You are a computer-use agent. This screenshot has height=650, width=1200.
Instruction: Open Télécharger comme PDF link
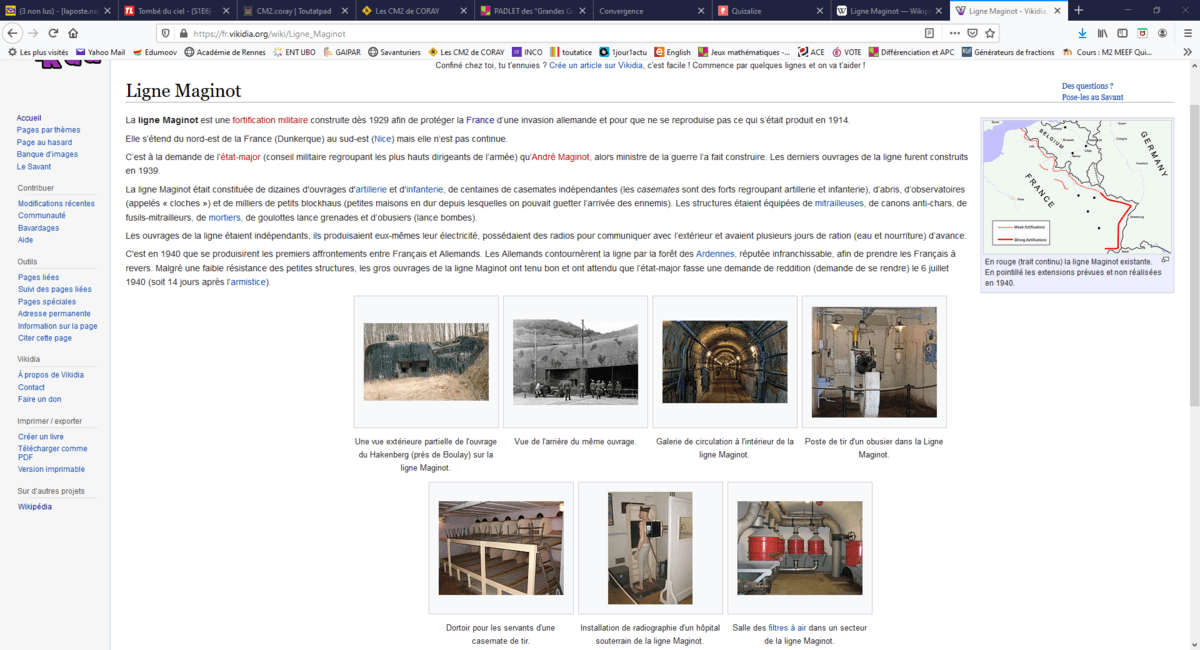coord(52,453)
